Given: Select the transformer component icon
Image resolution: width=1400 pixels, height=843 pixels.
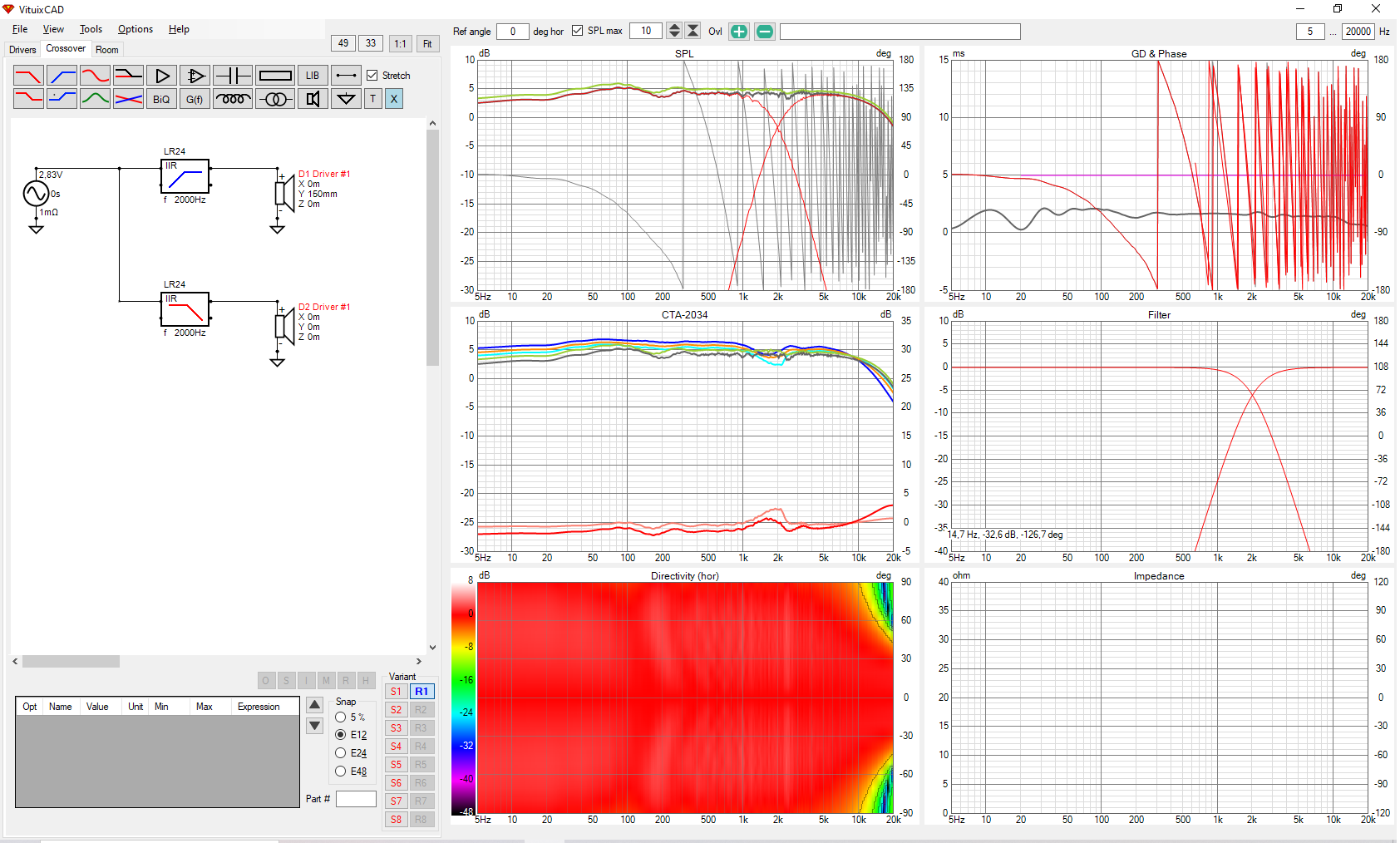Looking at the screenshot, I should click(x=274, y=98).
